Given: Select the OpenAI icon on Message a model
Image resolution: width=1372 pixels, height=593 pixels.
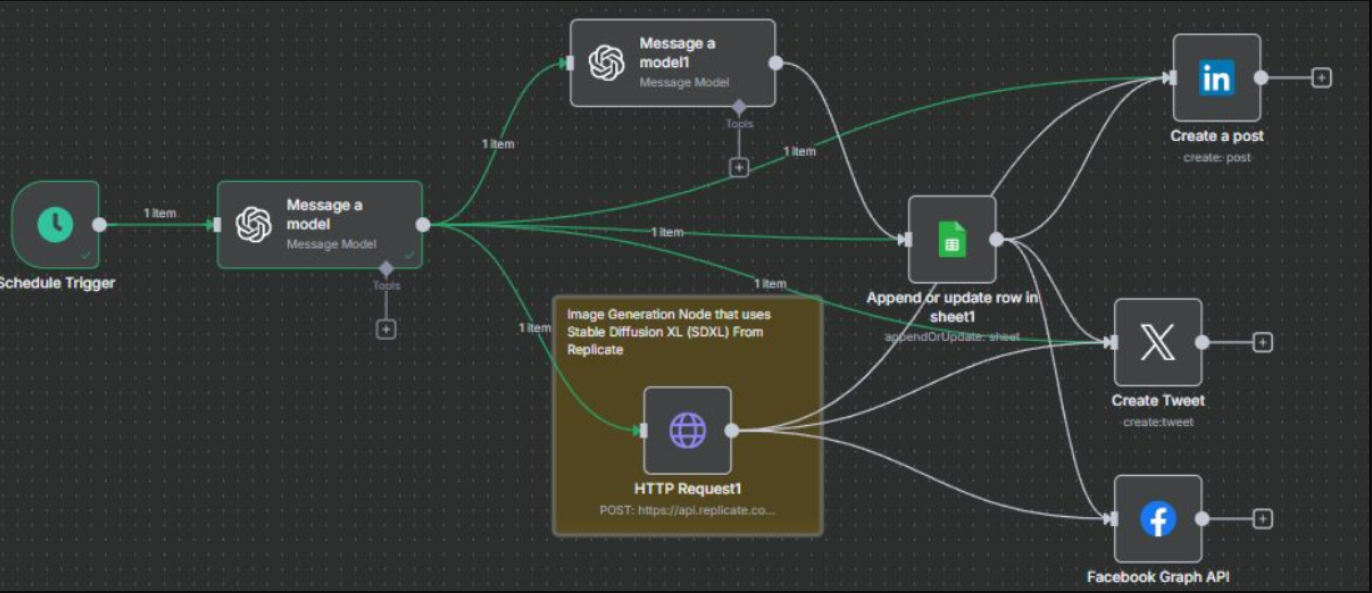Looking at the screenshot, I should [254, 224].
